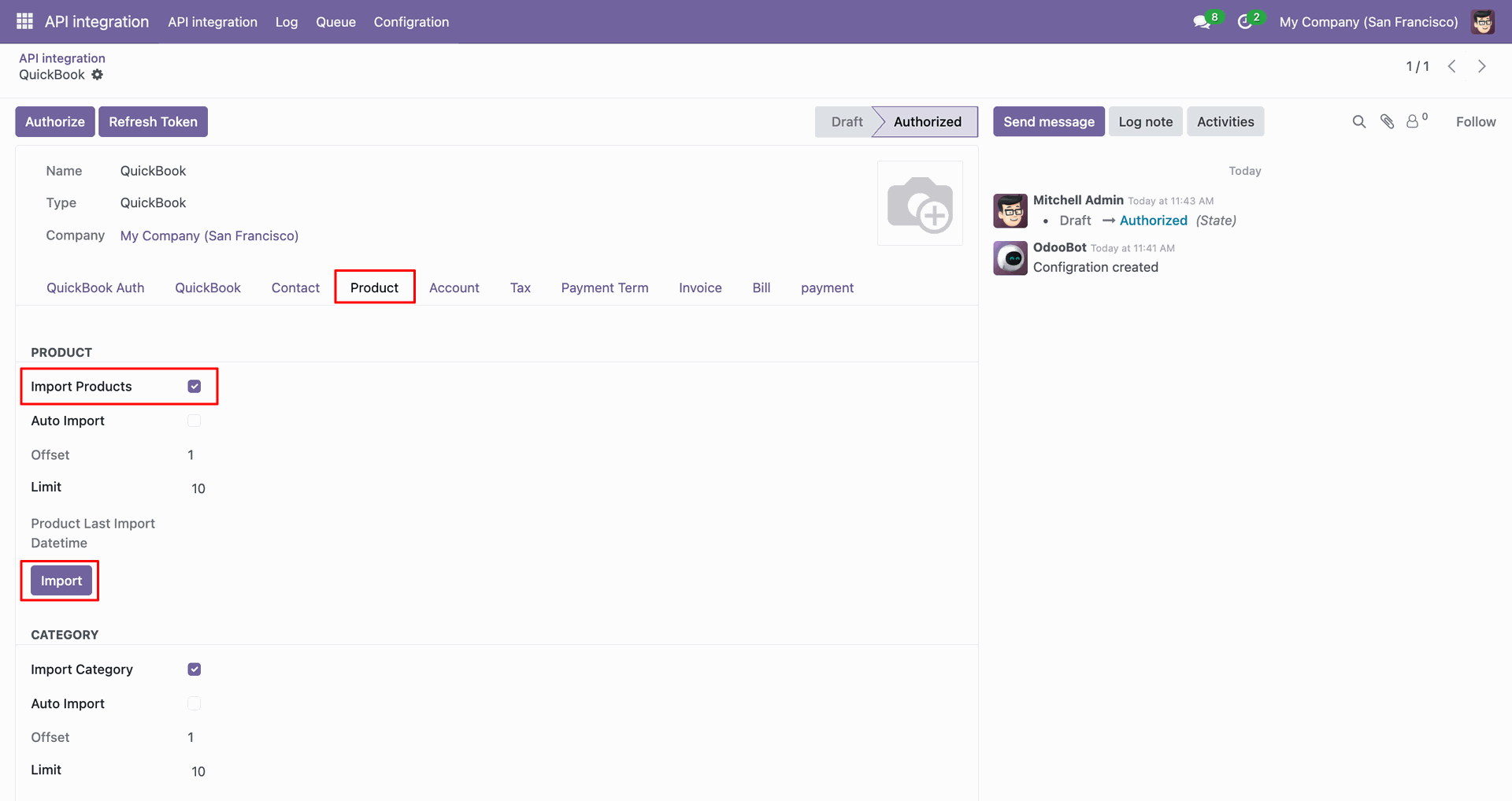The width and height of the screenshot is (1512, 801).
Task: Open the Log menu
Action: (x=287, y=22)
